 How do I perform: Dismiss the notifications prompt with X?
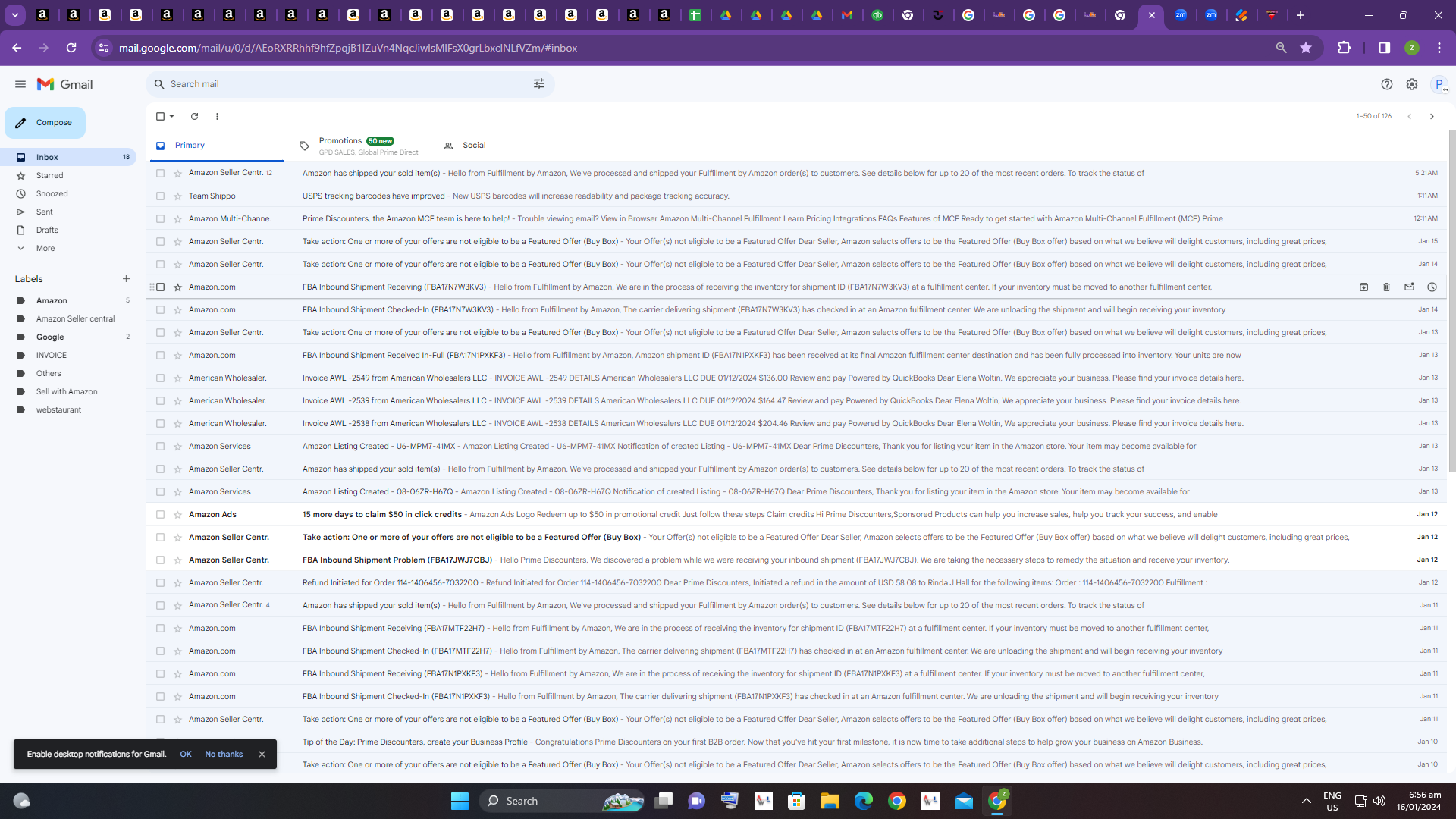point(262,754)
